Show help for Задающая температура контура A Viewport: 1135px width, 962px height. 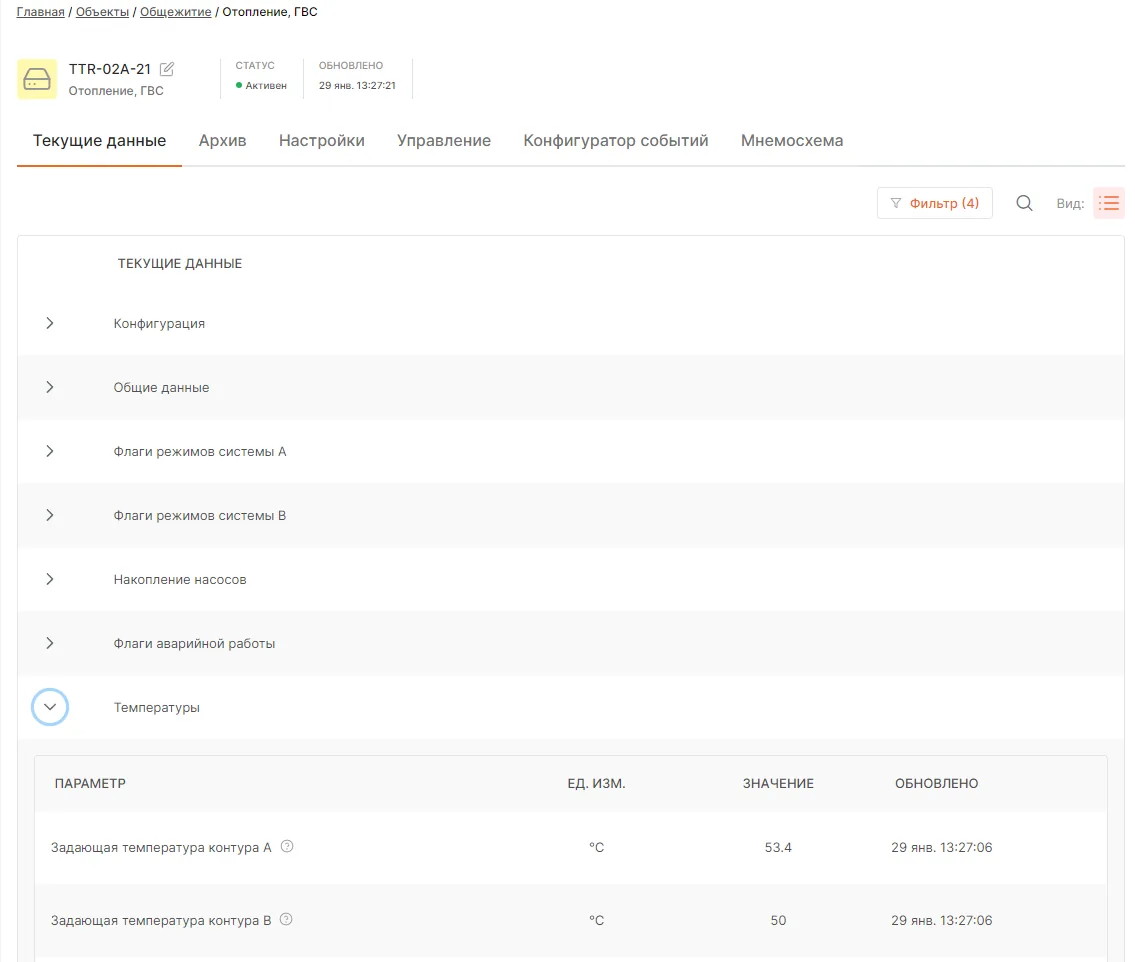[287, 846]
